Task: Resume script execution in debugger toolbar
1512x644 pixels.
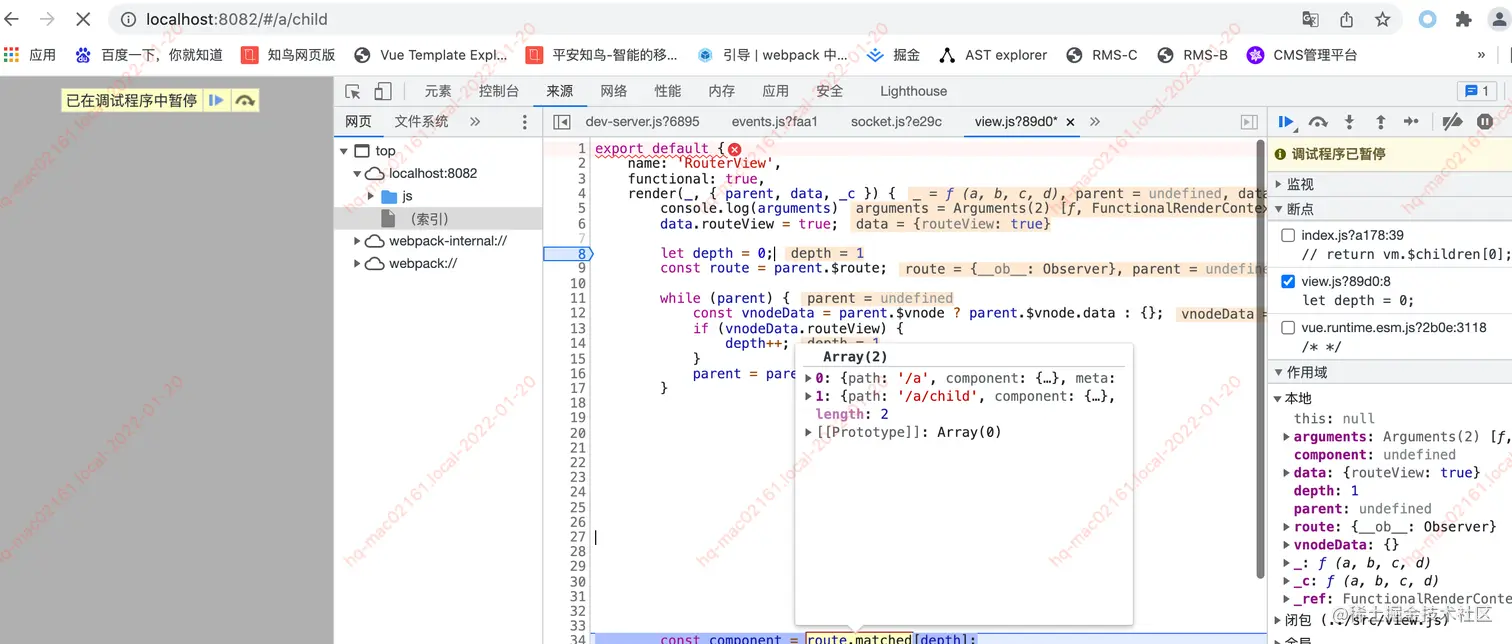Action: pyautogui.click(x=1287, y=122)
